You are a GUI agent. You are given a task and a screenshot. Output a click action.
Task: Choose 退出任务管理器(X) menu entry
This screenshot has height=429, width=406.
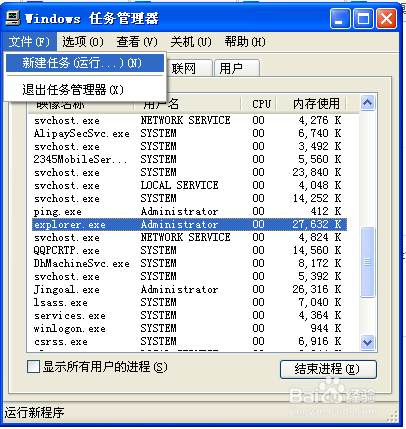click(85, 90)
